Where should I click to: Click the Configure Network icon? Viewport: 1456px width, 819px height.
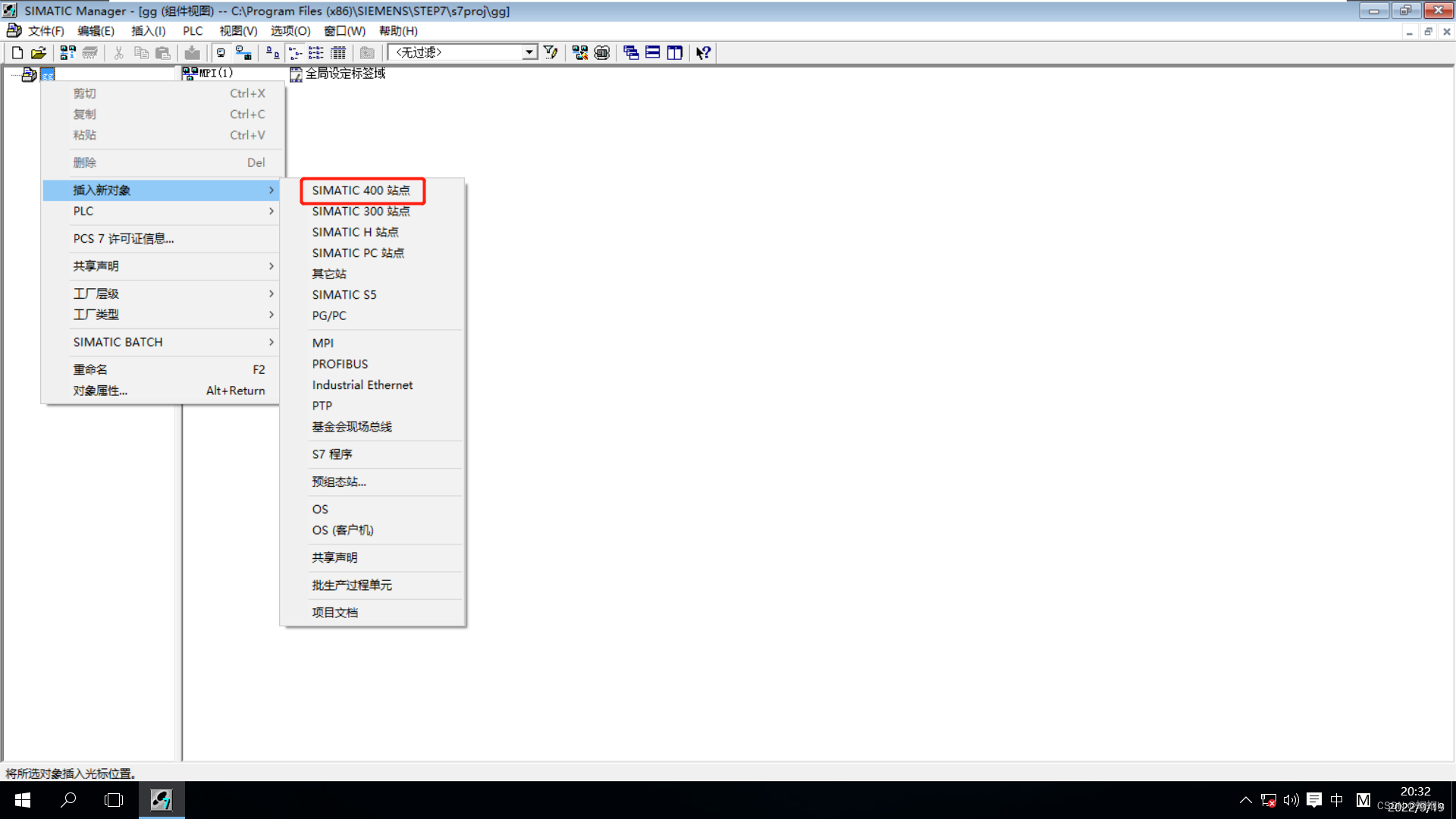coord(580,52)
